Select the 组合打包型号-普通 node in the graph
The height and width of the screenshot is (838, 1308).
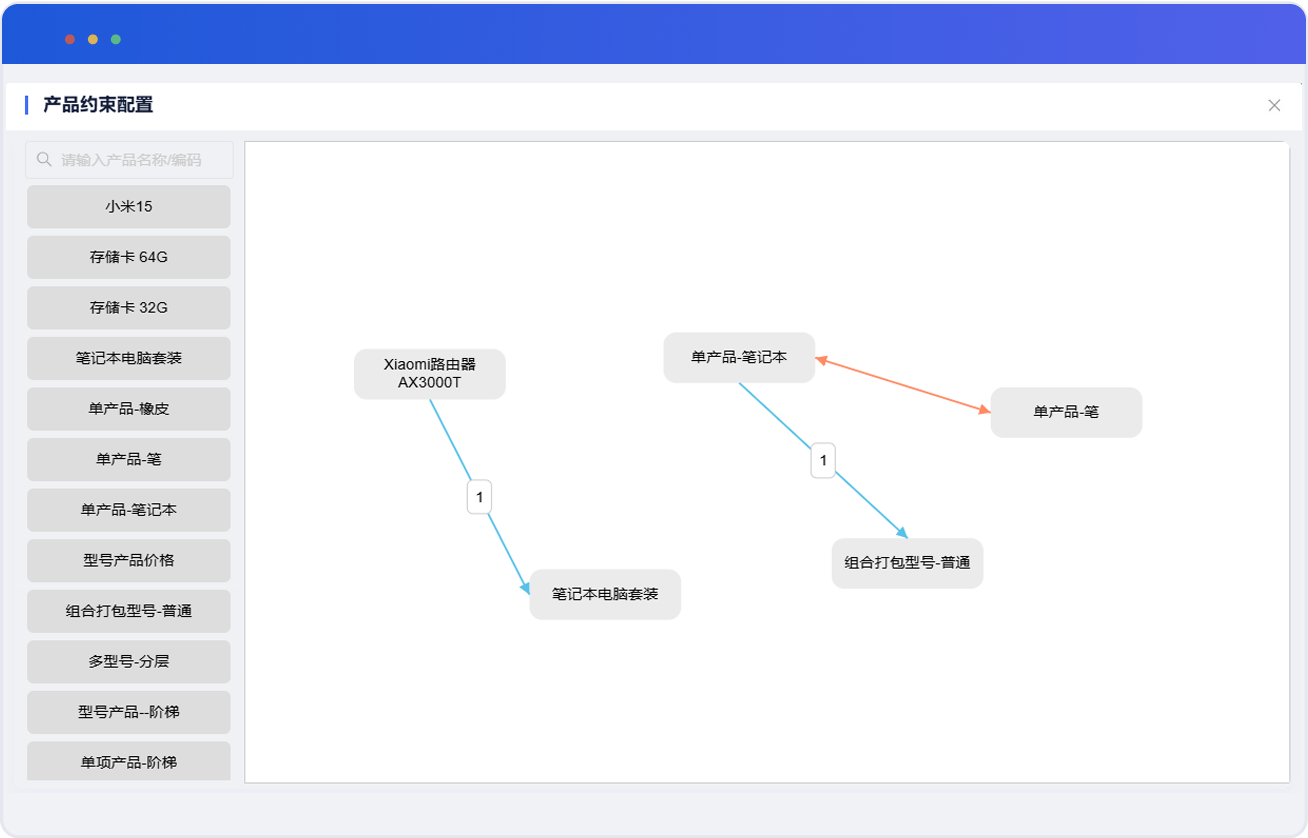pos(907,563)
